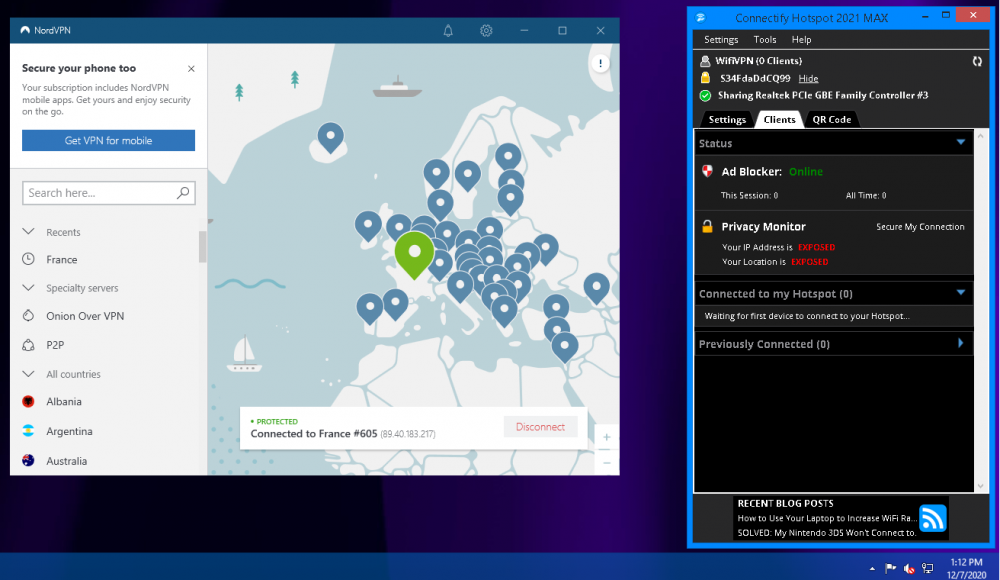Zoom in on the map
This screenshot has height=580, width=1000.
[x=606, y=437]
